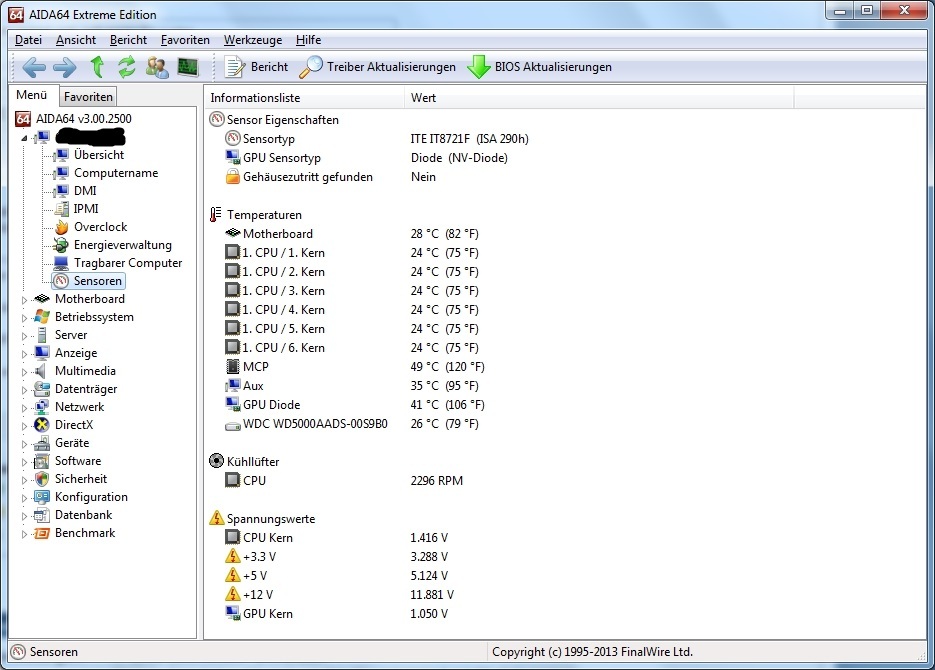Screen dimensions: 935x670
Task: Open the Bericht menu
Action: [128, 40]
